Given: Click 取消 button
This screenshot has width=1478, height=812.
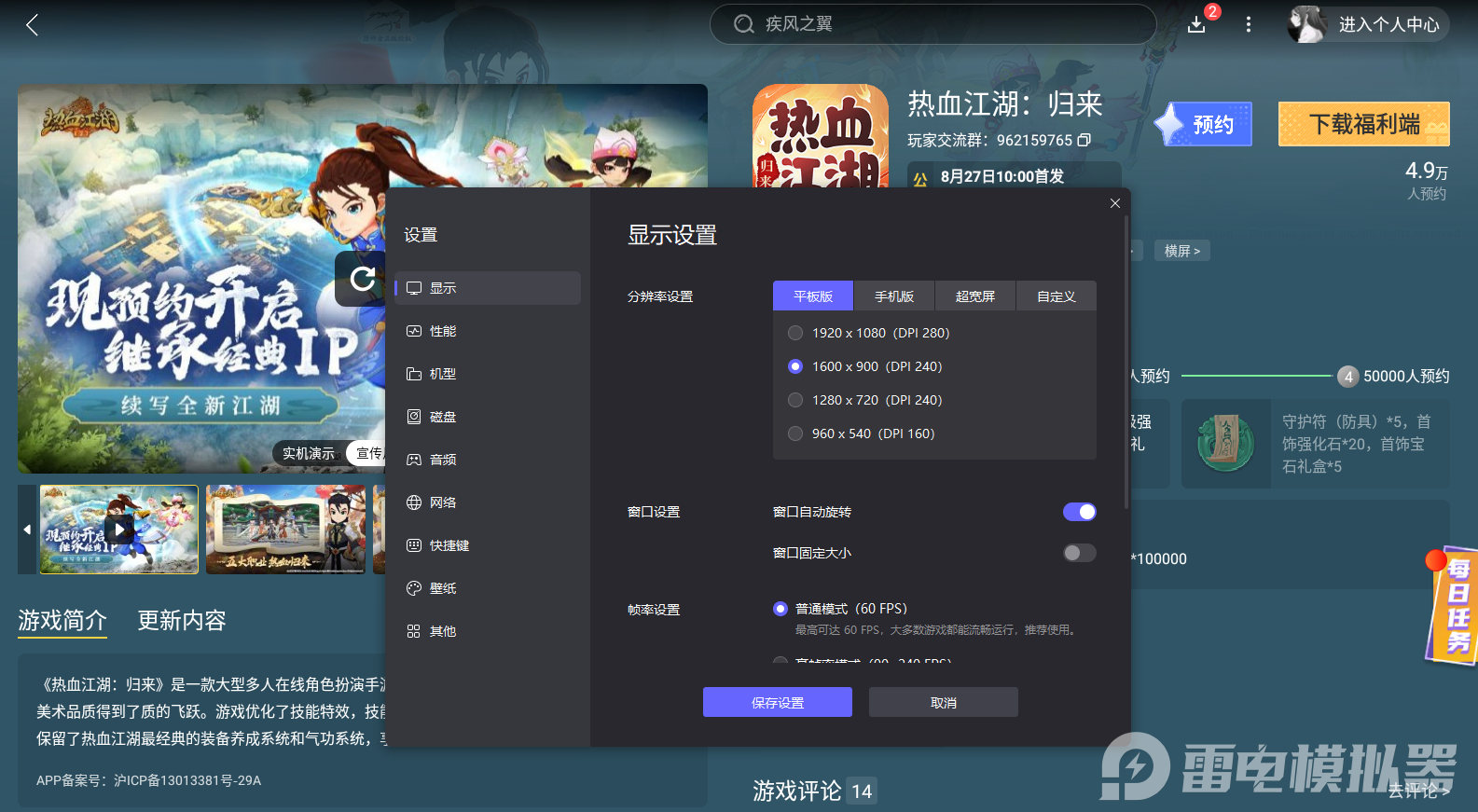Looking at the screenshot, I should 944,702.
